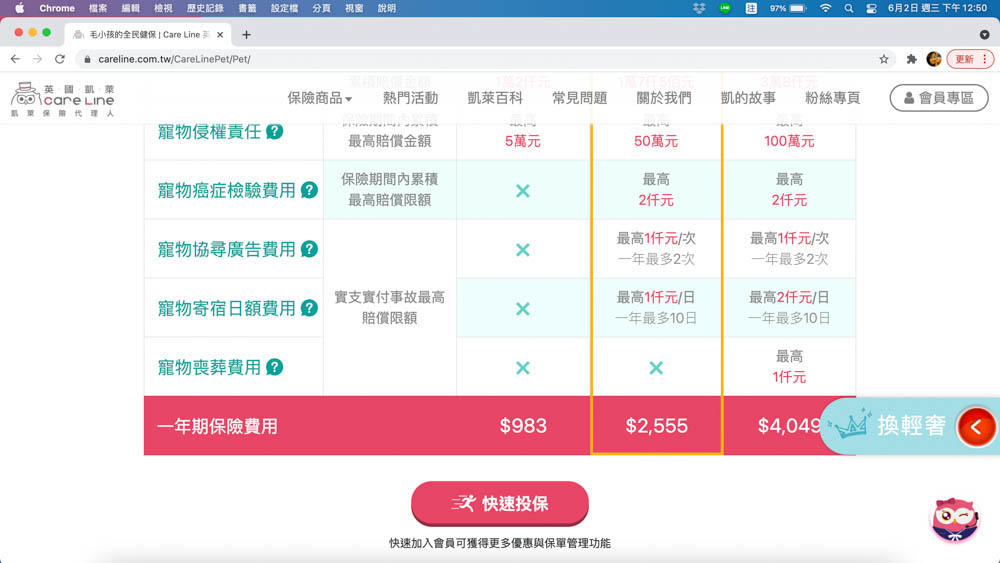Open Chrome 歷史記錄 menu

coord(205,8)
